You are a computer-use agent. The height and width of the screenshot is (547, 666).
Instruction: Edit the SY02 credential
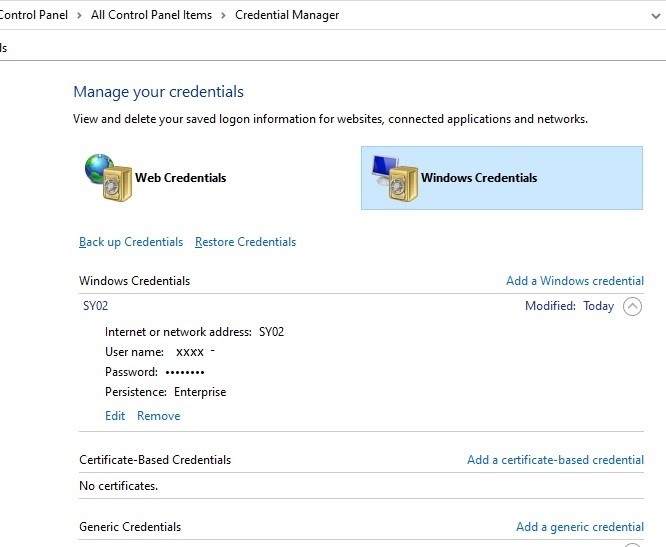point(115,416)
